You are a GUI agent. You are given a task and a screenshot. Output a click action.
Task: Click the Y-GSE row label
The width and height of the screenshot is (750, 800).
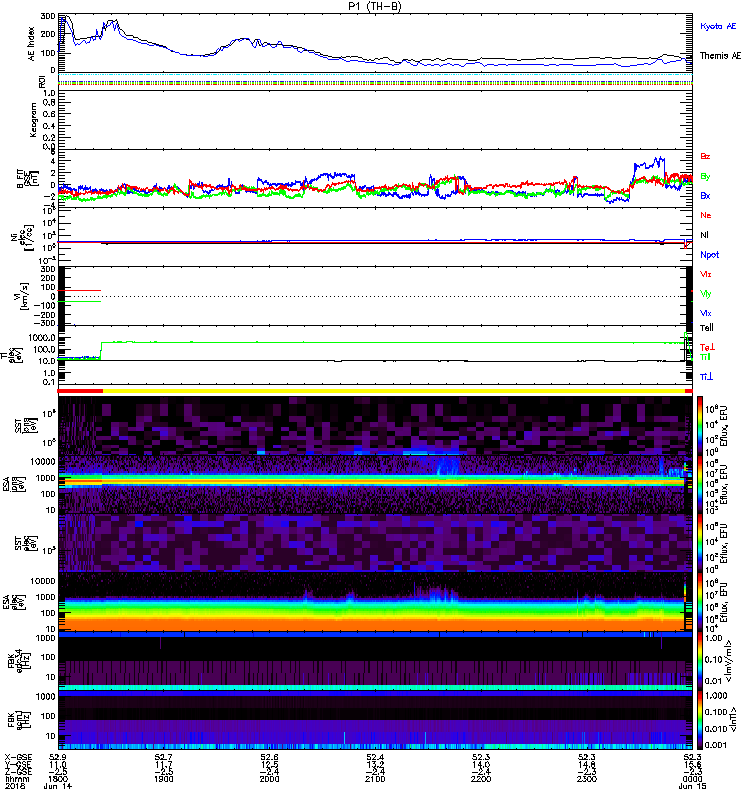click(18, 764)
